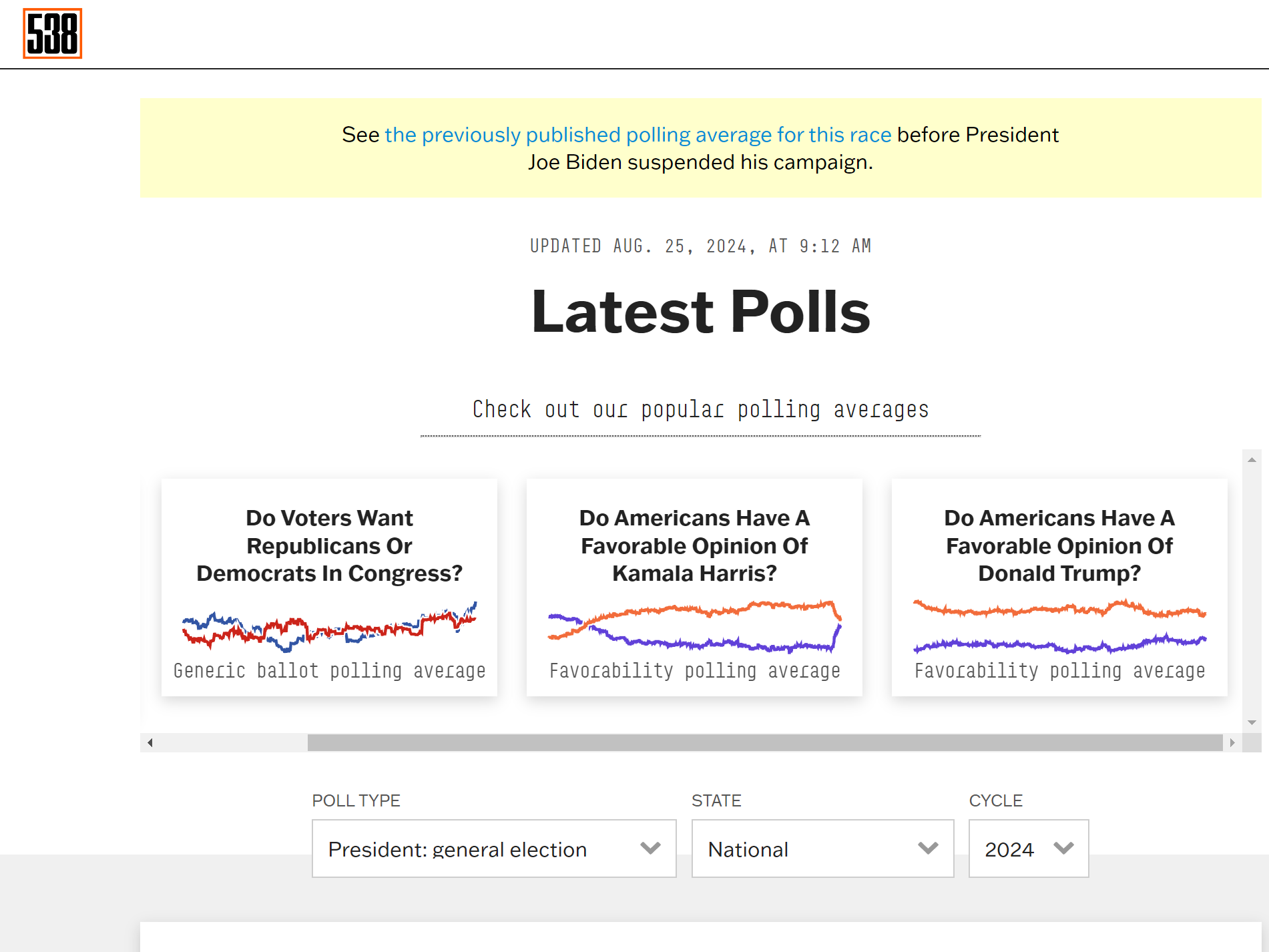This screenshot has height=952, width=1269.
Task: Click the left arrow of horizontal scrollbar
Action: click(150, 742)
